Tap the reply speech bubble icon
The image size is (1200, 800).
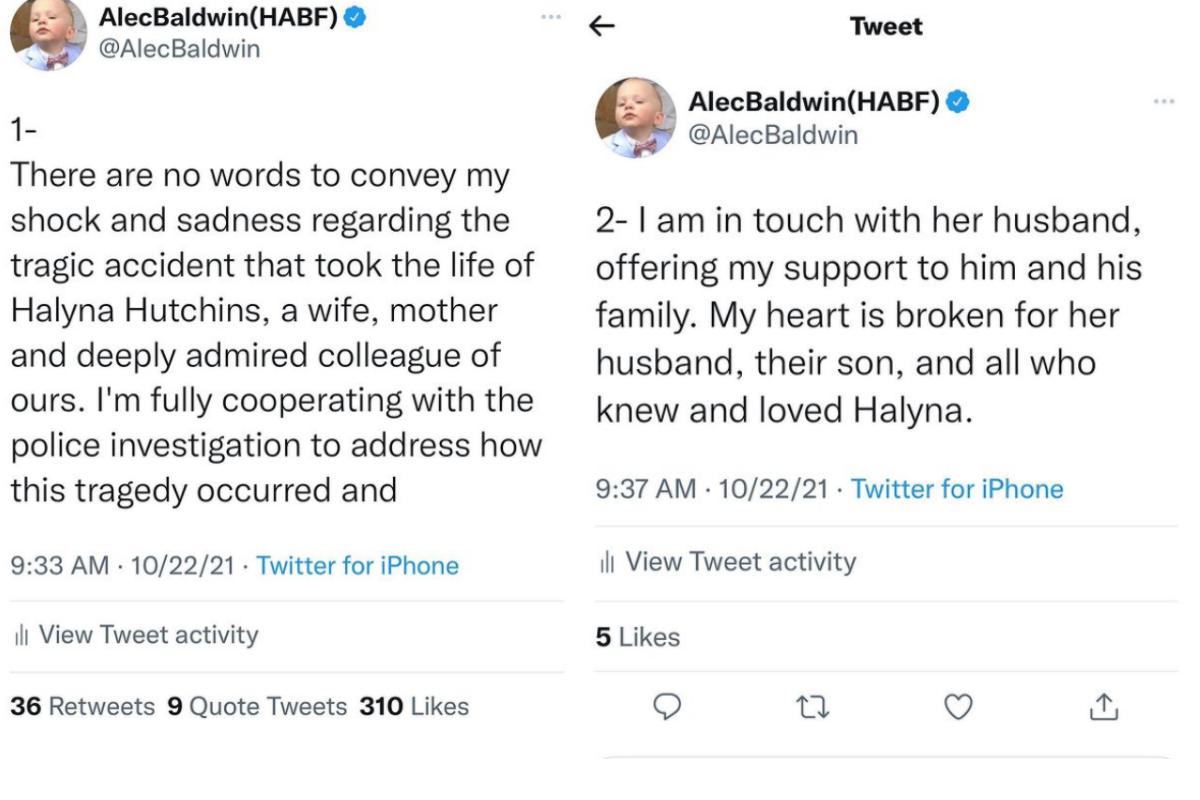667,707
